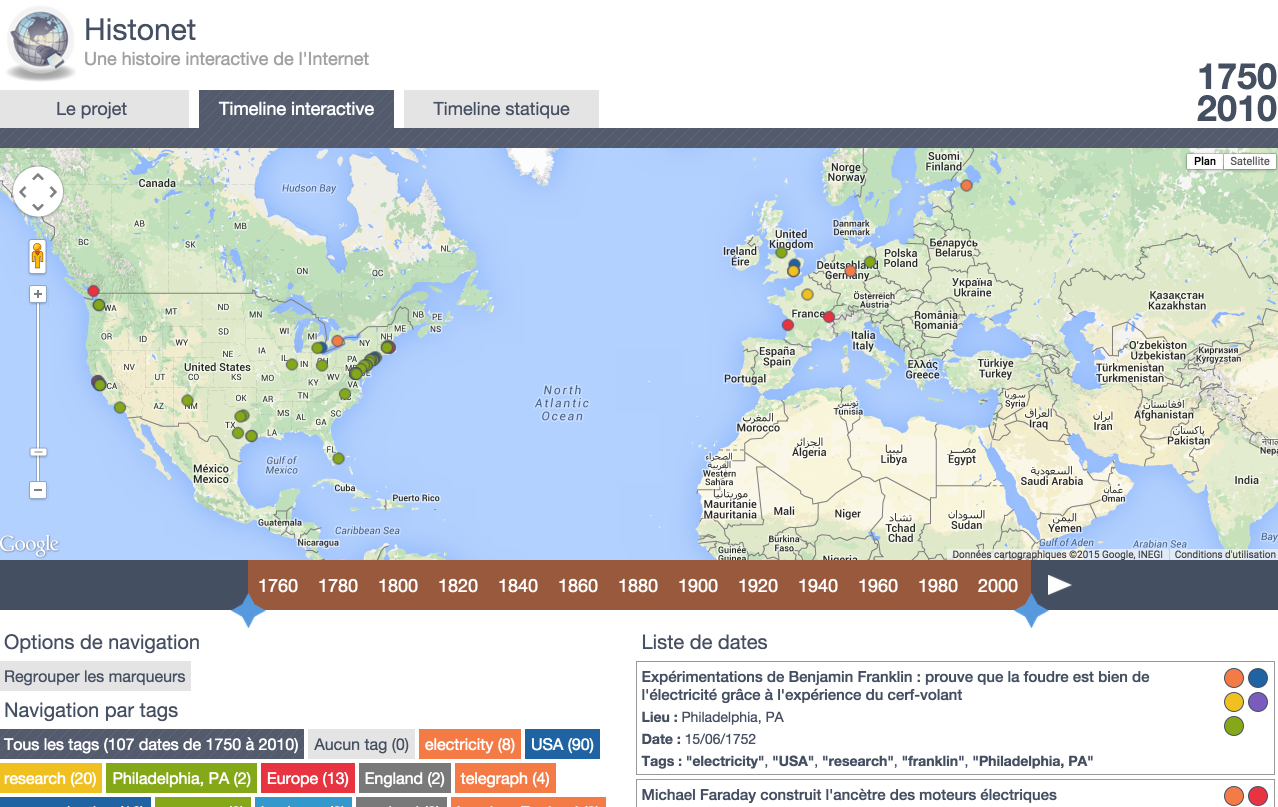Click orange tag dot in Benjamin Franklin entry

tap(1234, 677)
